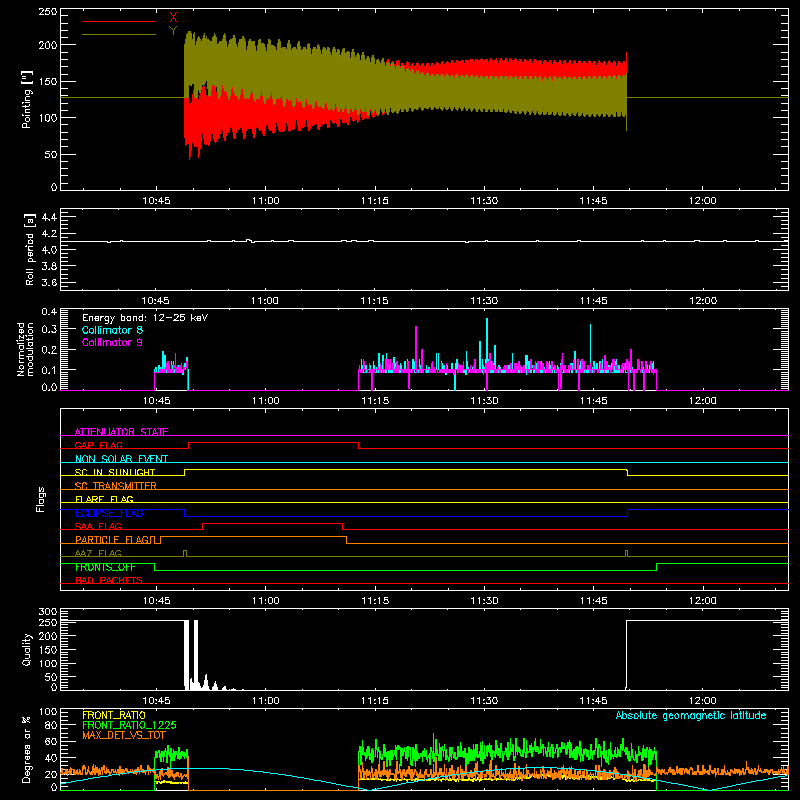Click the 11:45 time label below Quality plot
Screen dimensions: 800x800
[593, 701]
